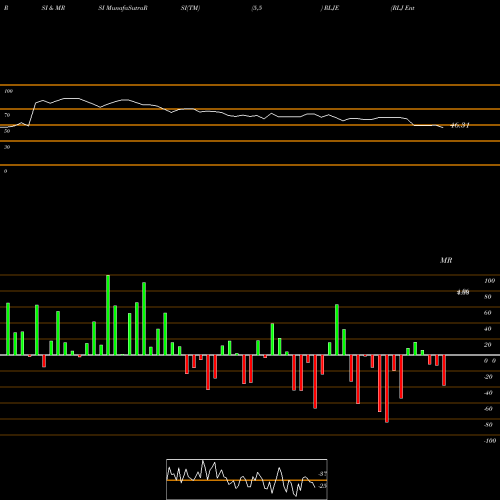The width and height of the screenshot is (500, 500).
Task: Click the -100 label on MR axis
Action: 490,441
